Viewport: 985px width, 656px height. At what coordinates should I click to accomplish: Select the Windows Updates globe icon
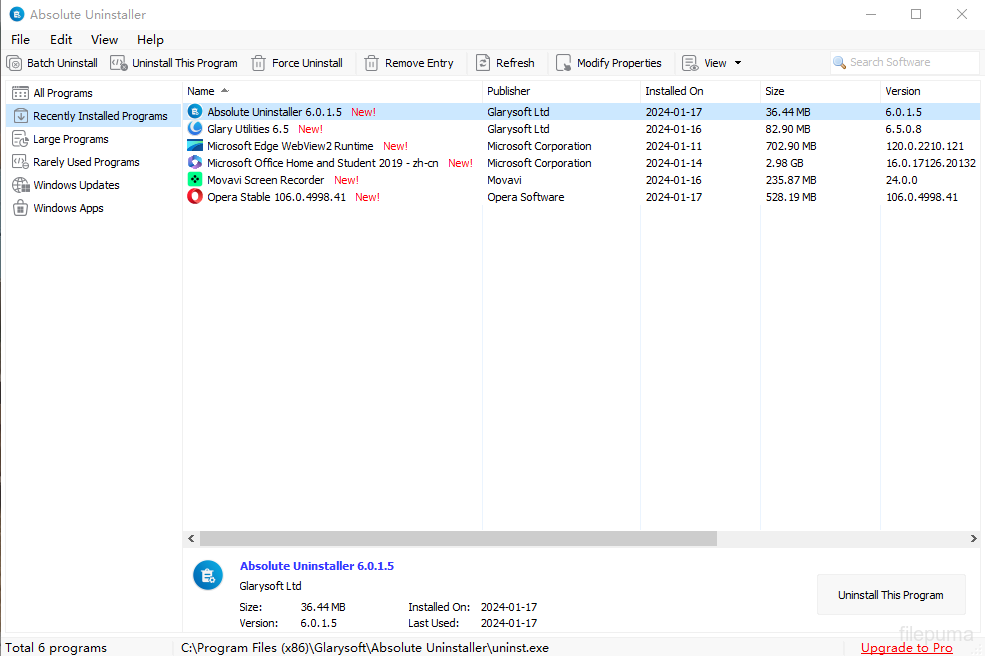click(x=21, y=185)
